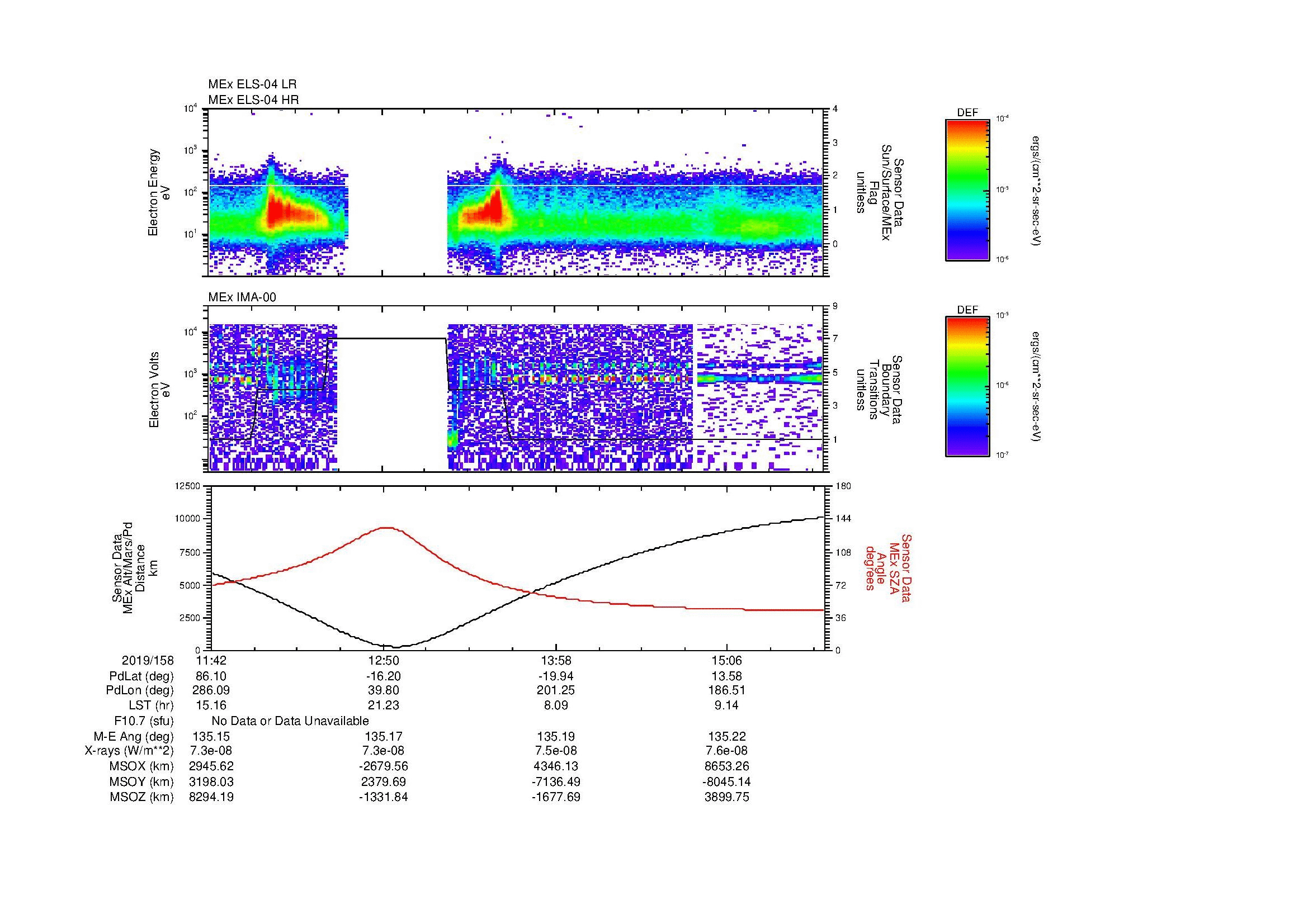Select the 'MSOY (km)' row label
The image size is (1308, 924).
click(142, 781)
